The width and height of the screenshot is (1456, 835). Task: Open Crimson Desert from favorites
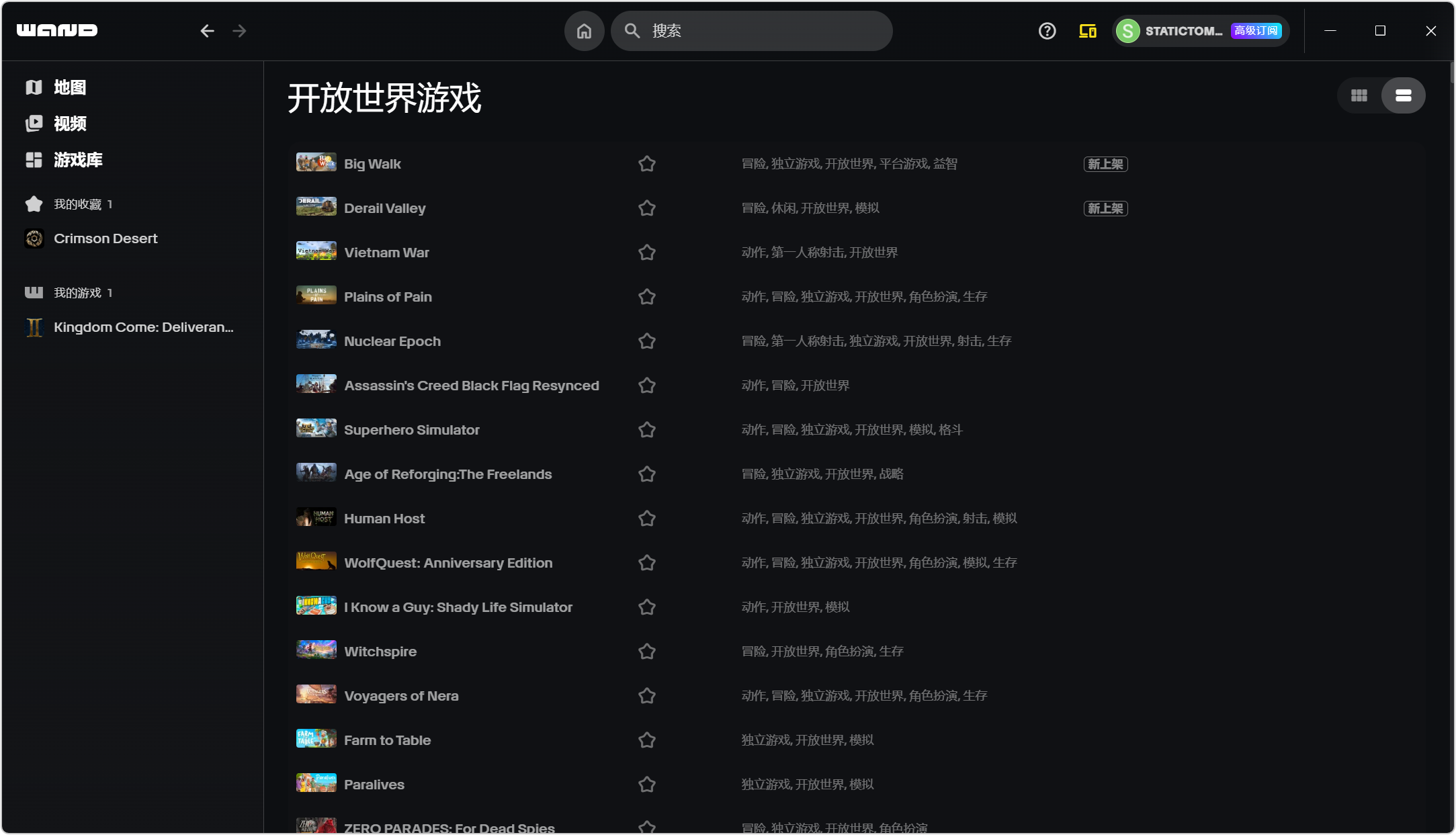pos(91,238)
